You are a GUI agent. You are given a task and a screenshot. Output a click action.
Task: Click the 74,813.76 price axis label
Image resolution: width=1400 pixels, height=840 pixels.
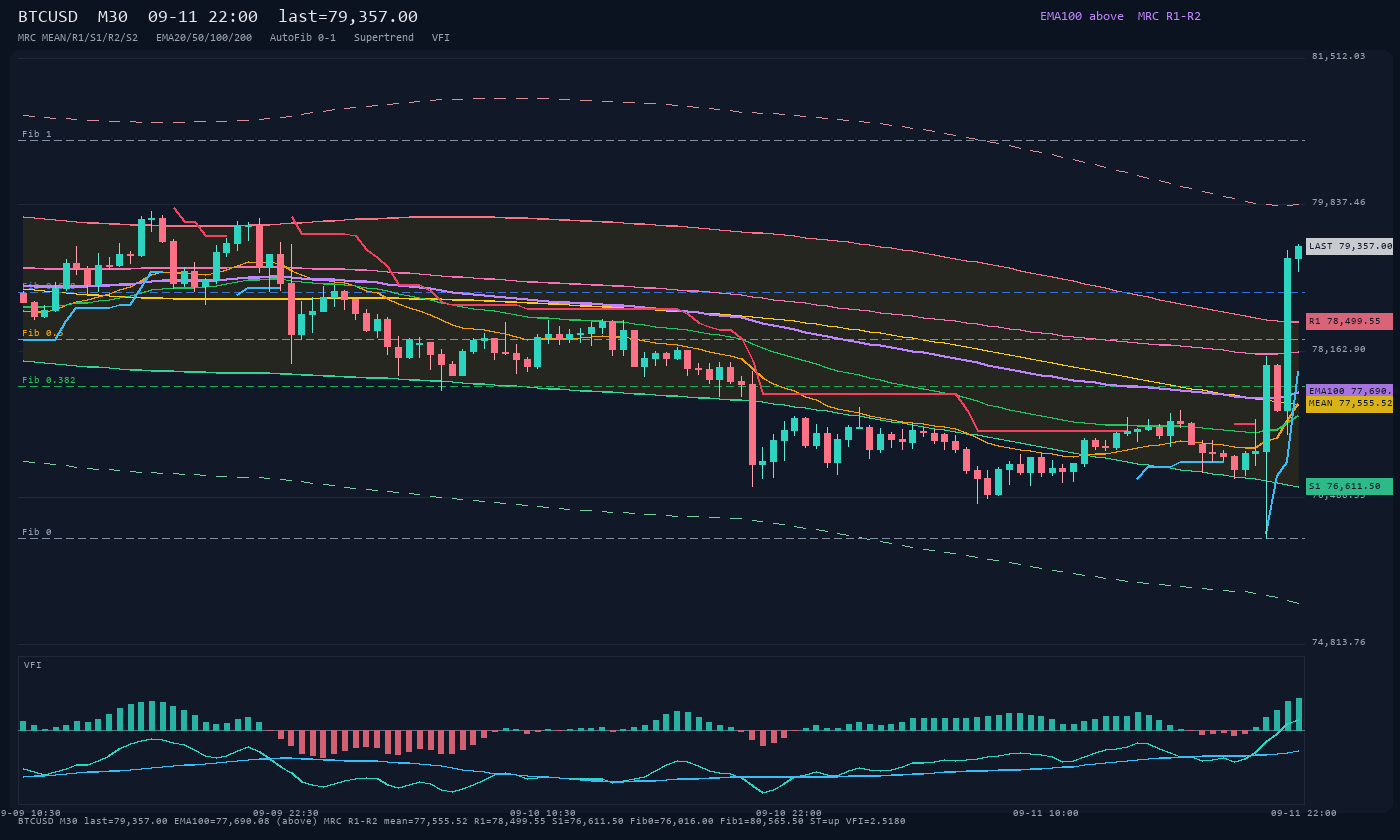(x=1338, y=642)
